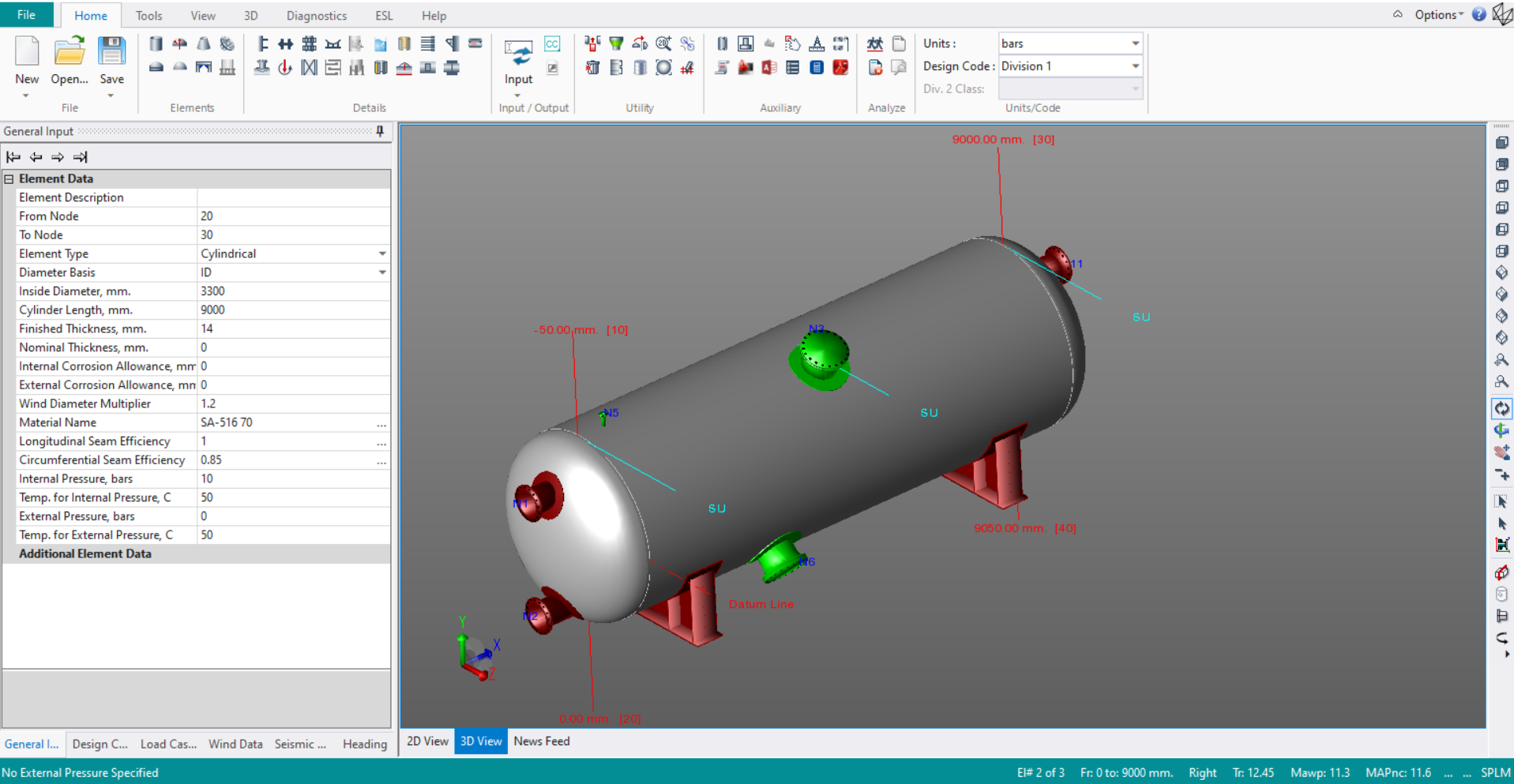Collapse the Element Data section
1514x784 pixels.
click(x=9, y=179)
